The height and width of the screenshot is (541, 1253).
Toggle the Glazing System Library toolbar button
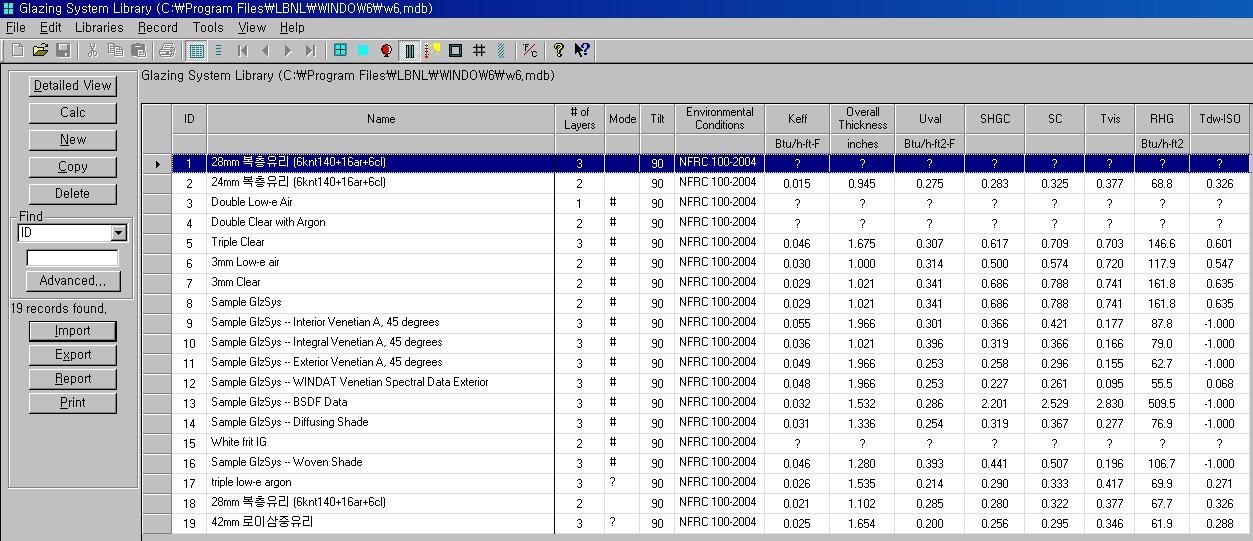(x=409, y=50)
